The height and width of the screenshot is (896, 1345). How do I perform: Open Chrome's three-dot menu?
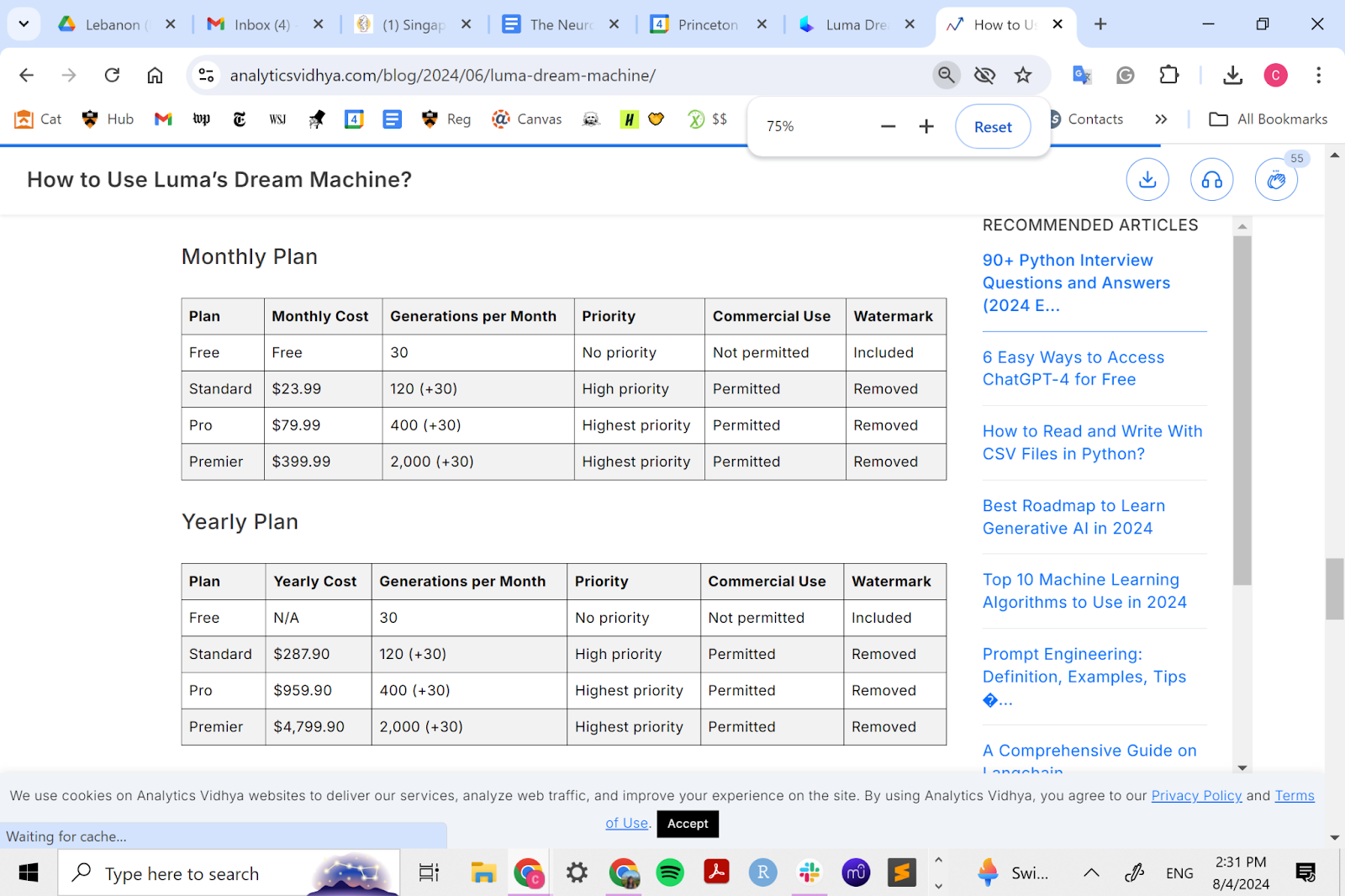coord(1318,76)
